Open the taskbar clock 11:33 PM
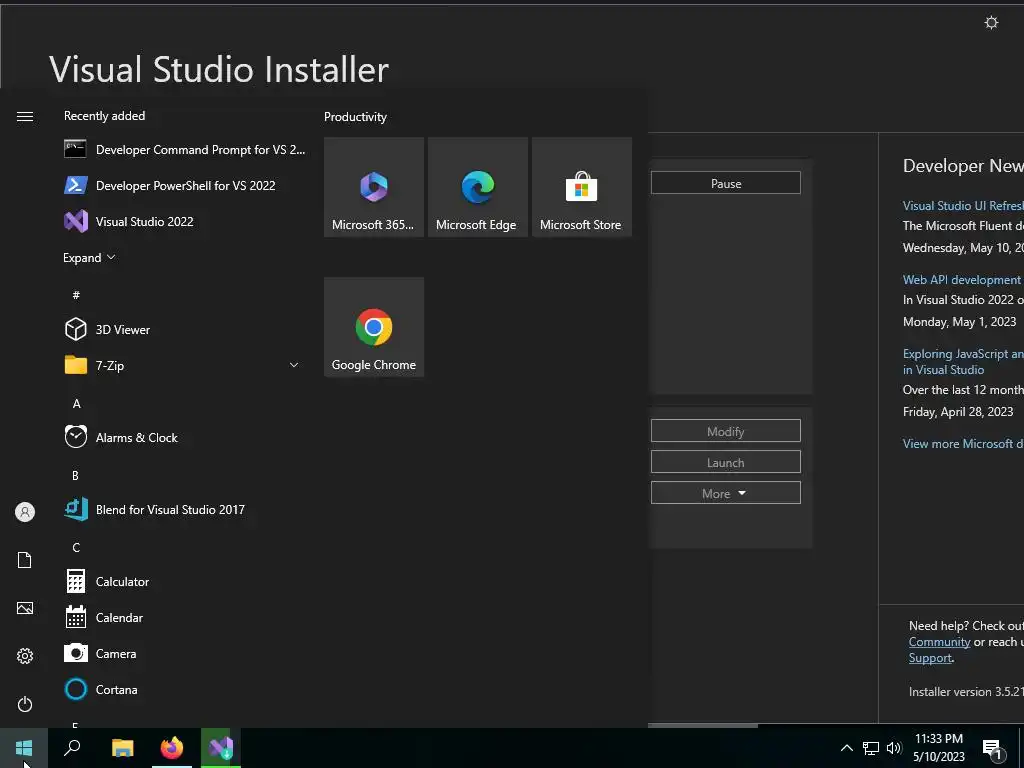Viewport: 1024px width, 768px height. click(938, 748)
